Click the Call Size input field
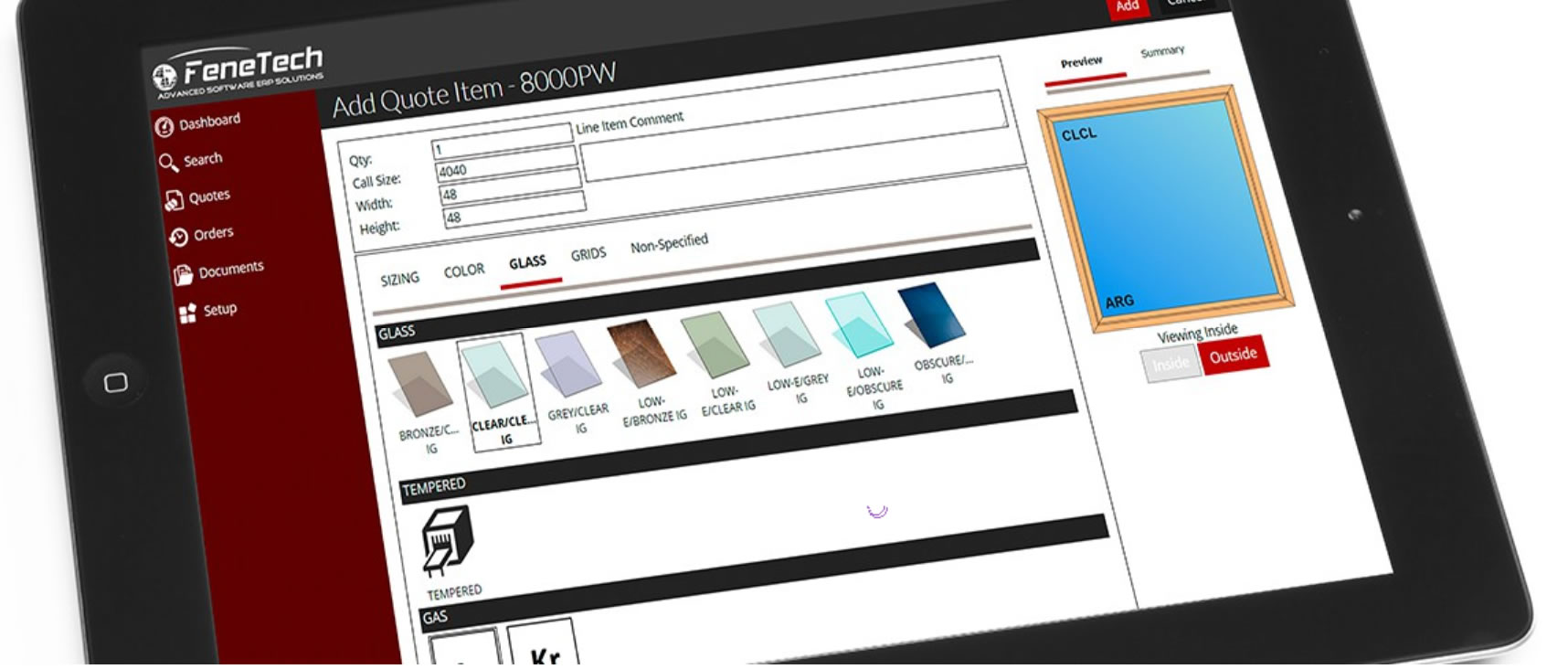 point(506,165)
